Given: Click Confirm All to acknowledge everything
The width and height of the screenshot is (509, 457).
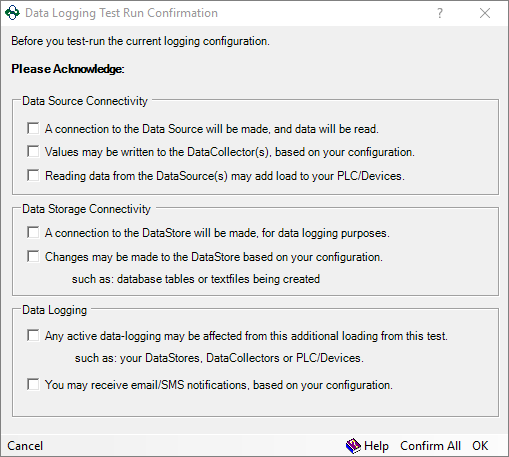Looking at the screenshot, I should click(430, 446).
